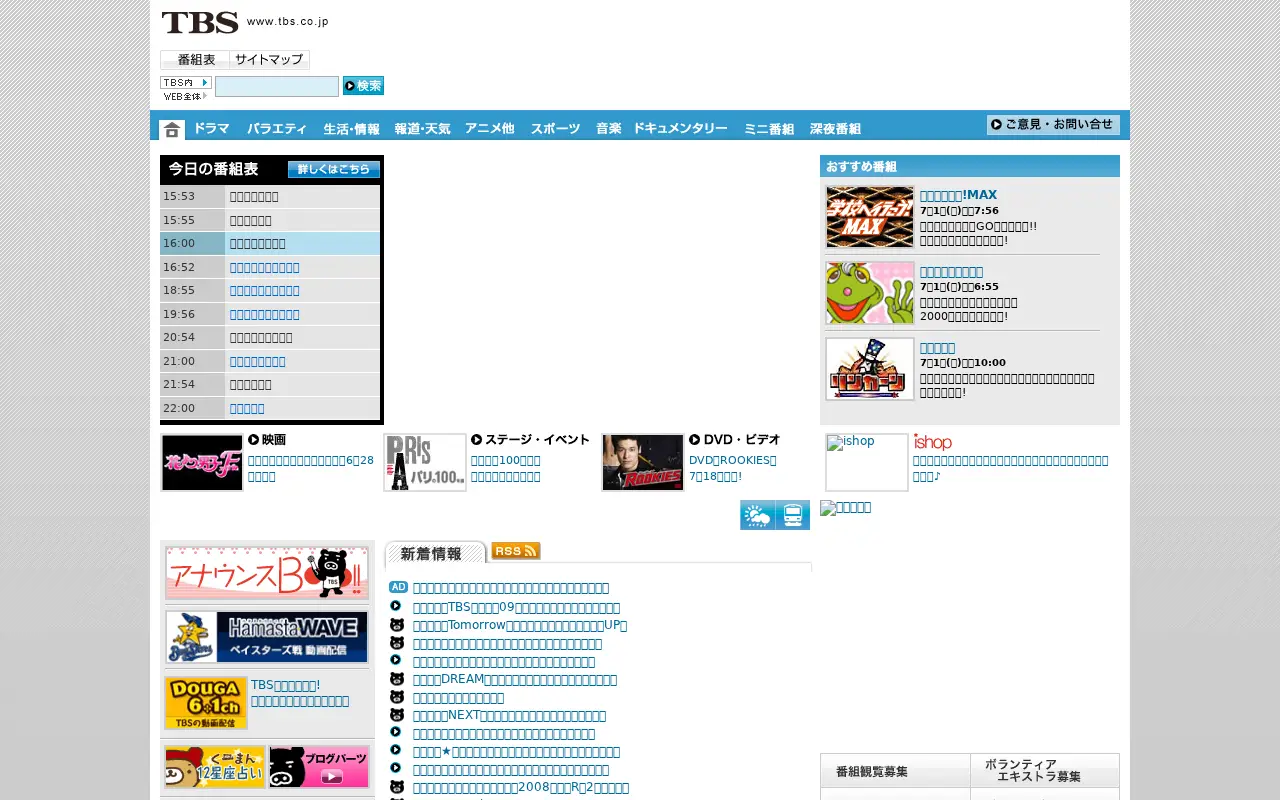This screenshot has height=800, width=1280.
Task: Click the ご意見・お問い合せ button
Action: [x=1053, y=125]
